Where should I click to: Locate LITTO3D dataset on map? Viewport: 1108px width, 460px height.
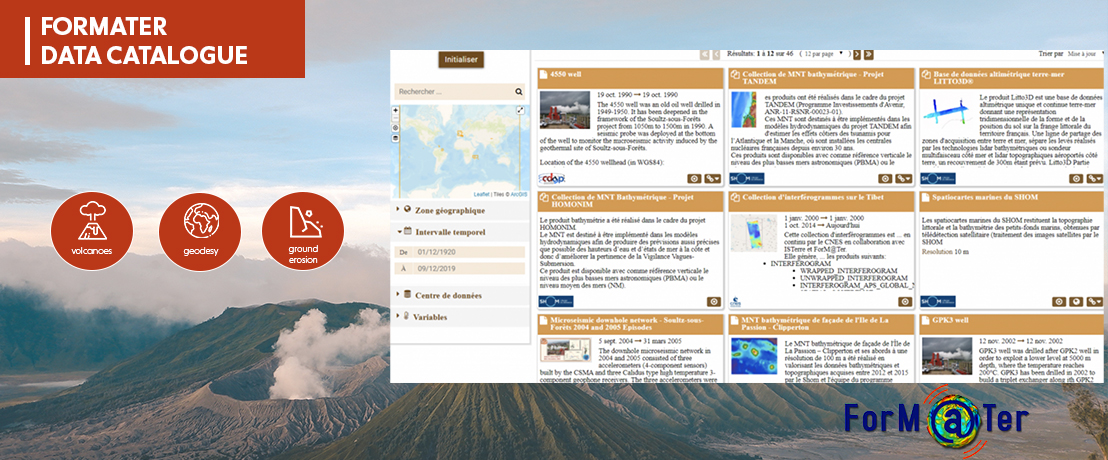tap(1076, 179)
